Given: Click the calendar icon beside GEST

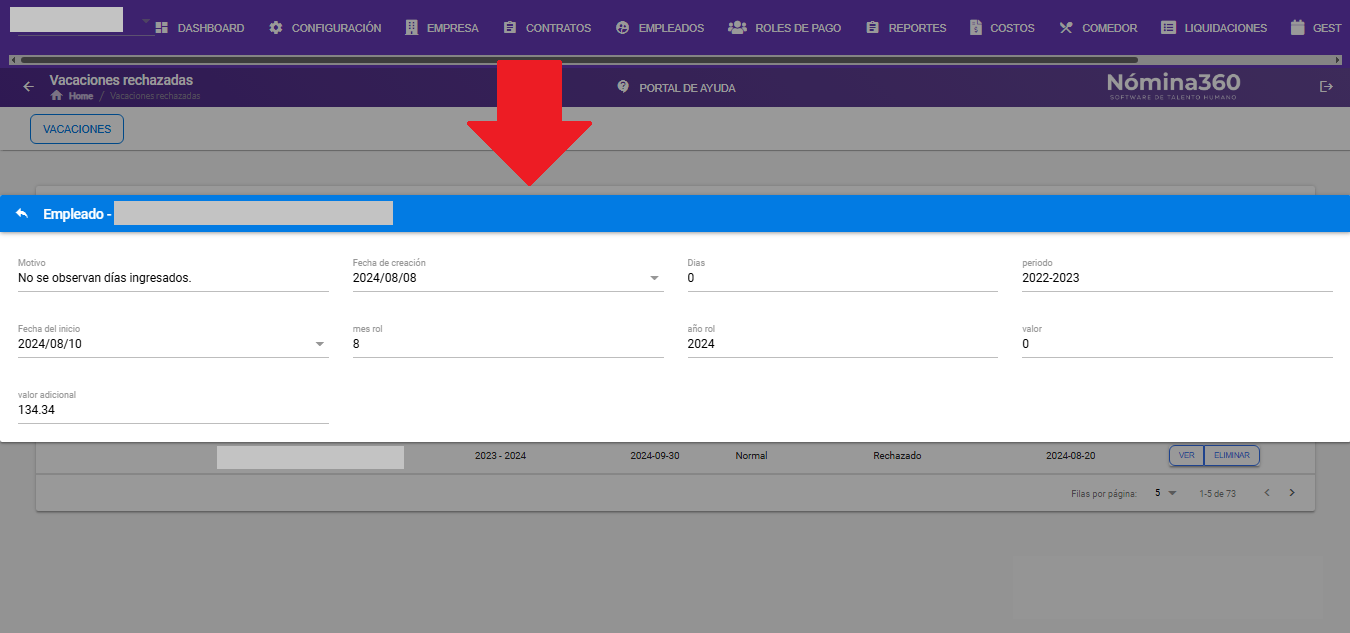Looking at the screenshot, I should coord(1298,28).
